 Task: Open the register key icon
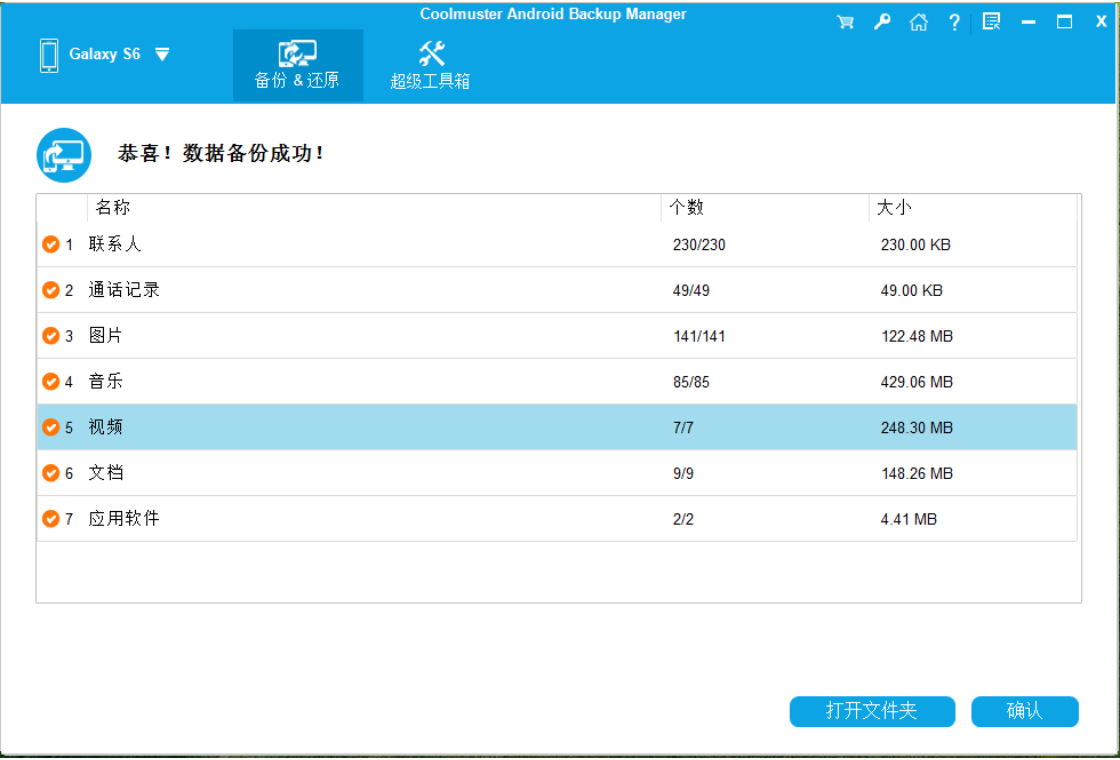882,22
